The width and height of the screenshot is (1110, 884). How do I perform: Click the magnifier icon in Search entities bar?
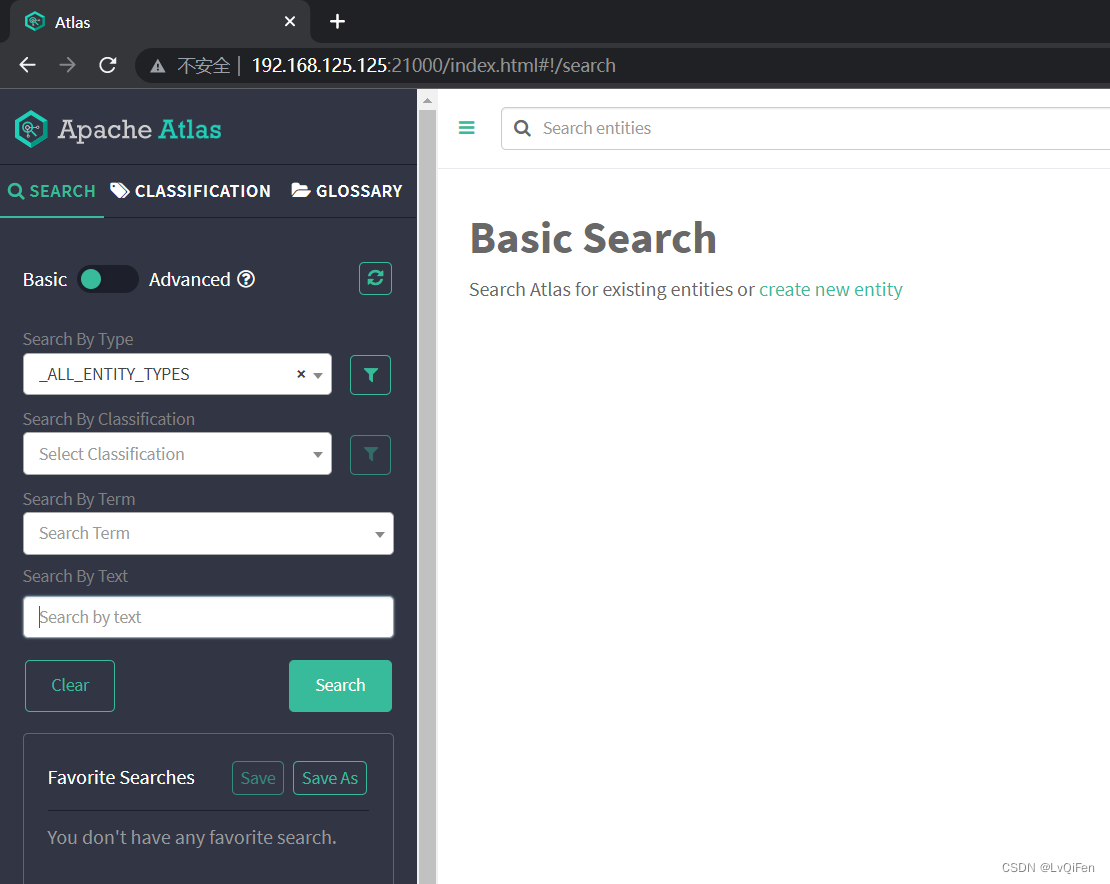click(x=521, y=128)
